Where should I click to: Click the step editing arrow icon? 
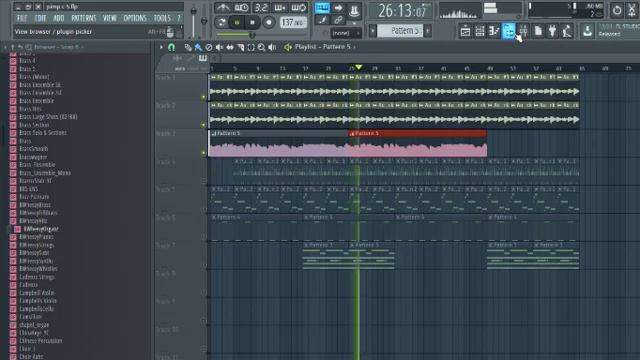pos(338,7)
